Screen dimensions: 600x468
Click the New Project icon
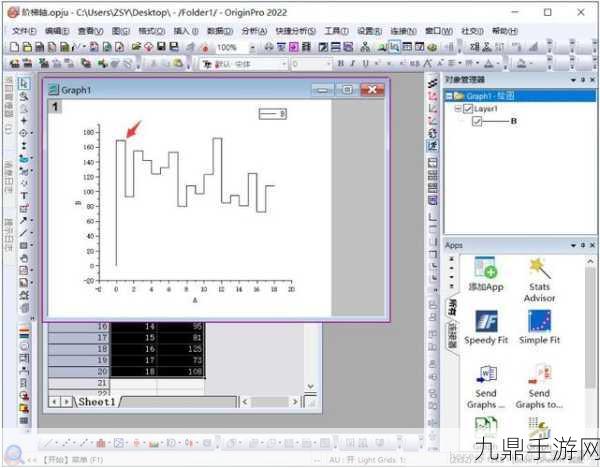(x=14, y=47)
